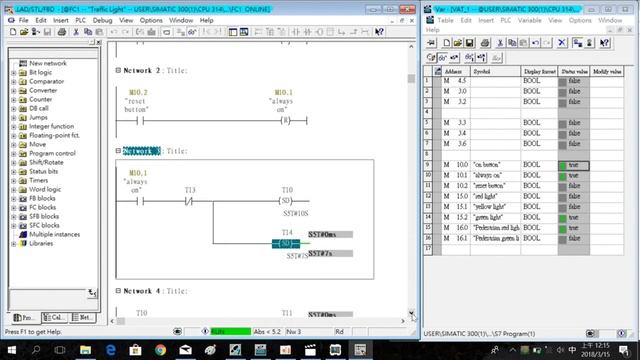
Task: Click the Cut scissors icon in LAD toolbar
Action: (x=76, y=32)
